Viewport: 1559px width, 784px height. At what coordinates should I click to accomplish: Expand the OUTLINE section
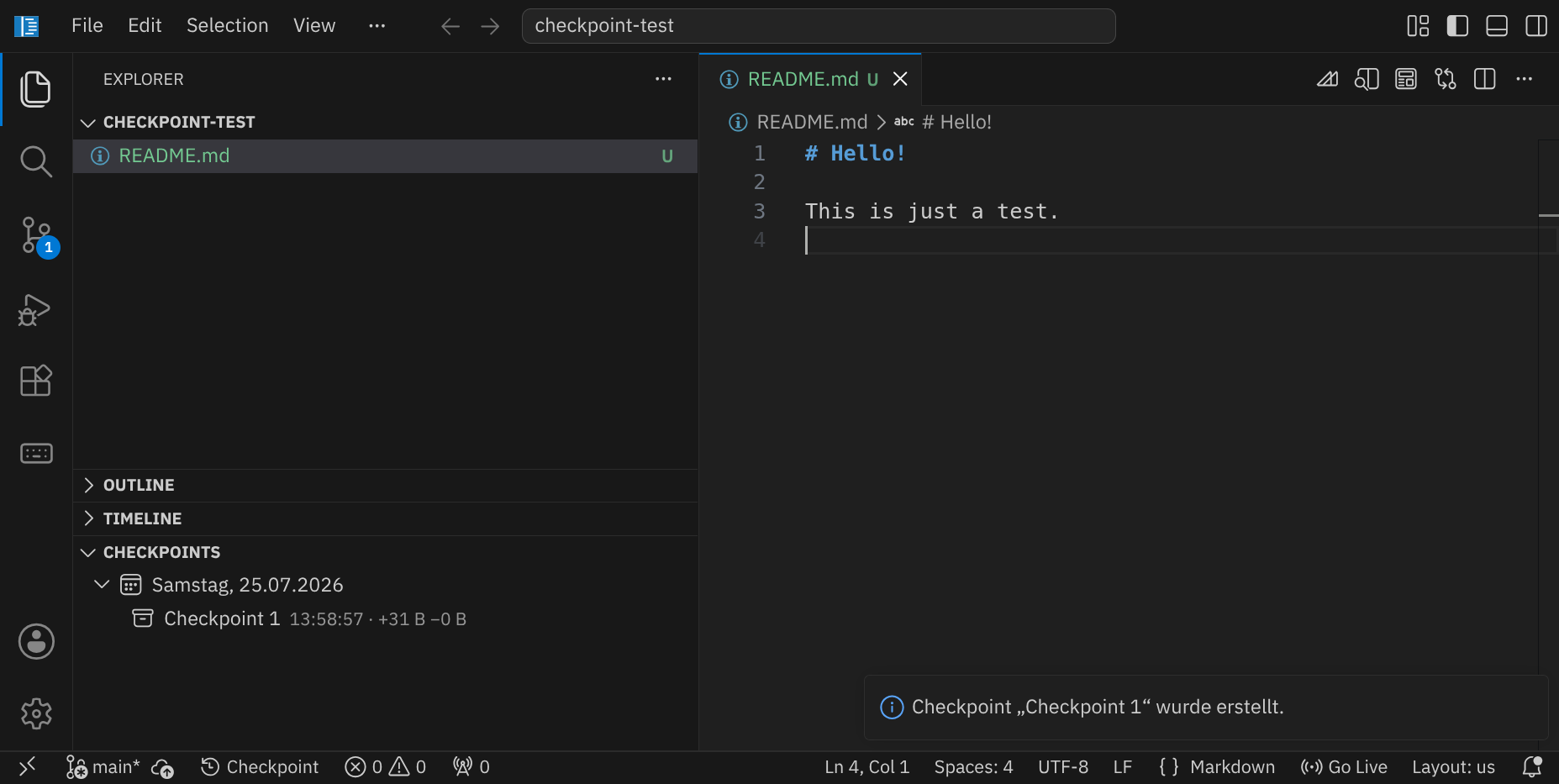coord(386,486)
